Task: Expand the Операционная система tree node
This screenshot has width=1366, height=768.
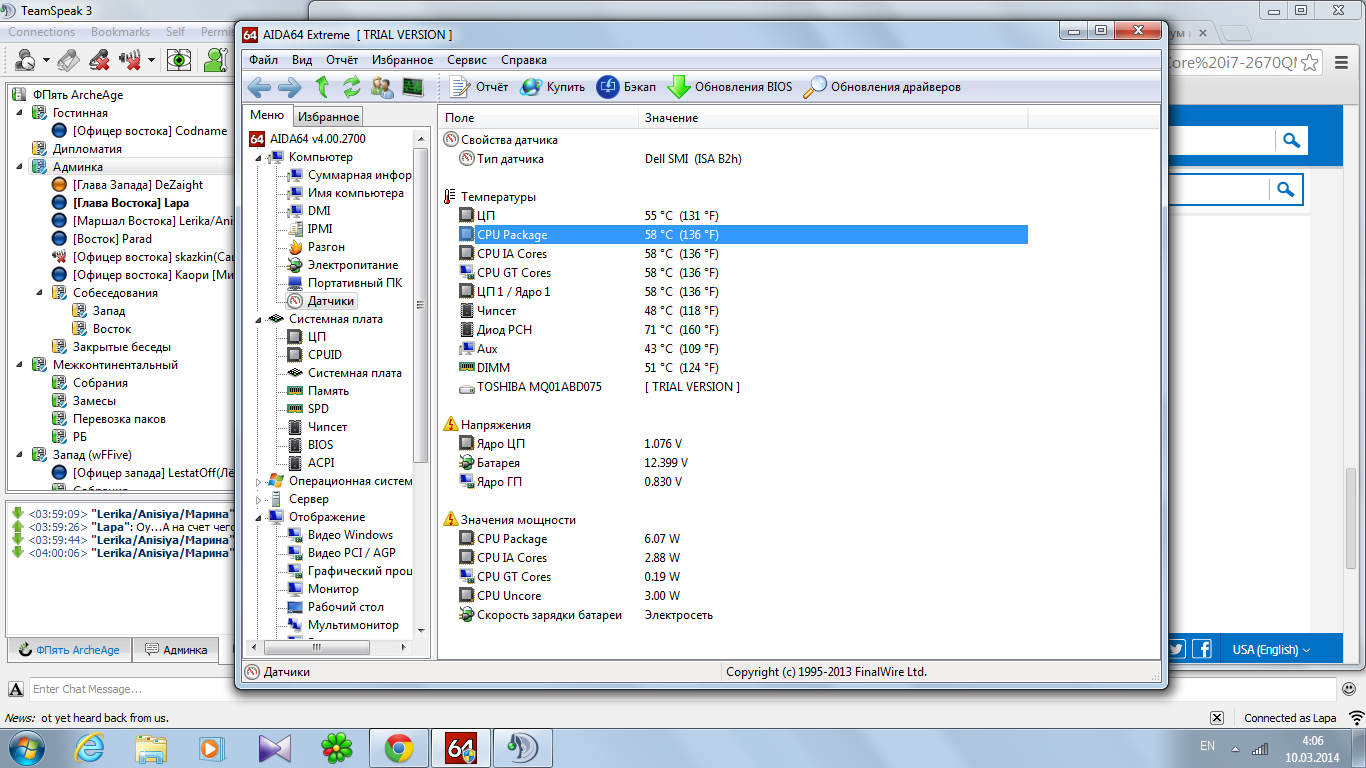Action: (259, 481)
